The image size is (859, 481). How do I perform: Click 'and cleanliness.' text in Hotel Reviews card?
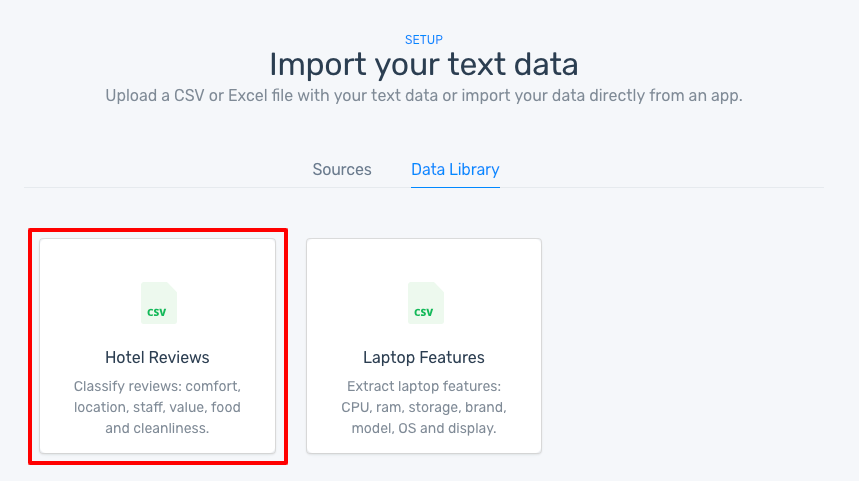coord(157,429)
